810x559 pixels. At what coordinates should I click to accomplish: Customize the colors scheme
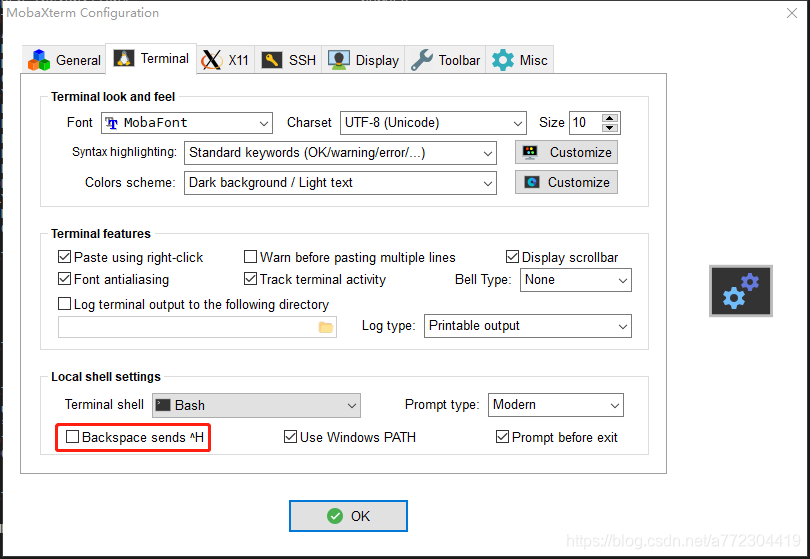(x=566, y=182)
